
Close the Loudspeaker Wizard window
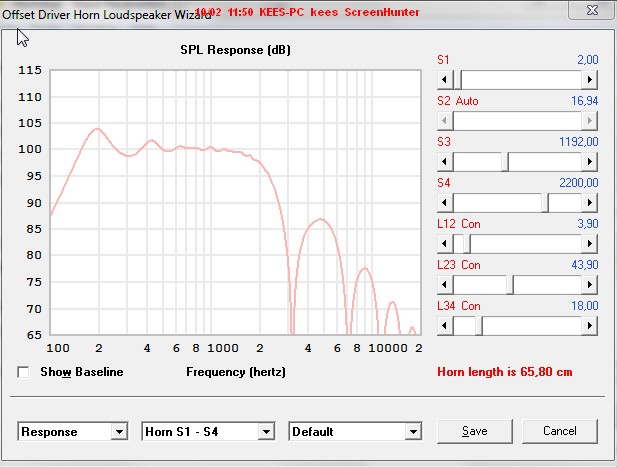[592, 10]
